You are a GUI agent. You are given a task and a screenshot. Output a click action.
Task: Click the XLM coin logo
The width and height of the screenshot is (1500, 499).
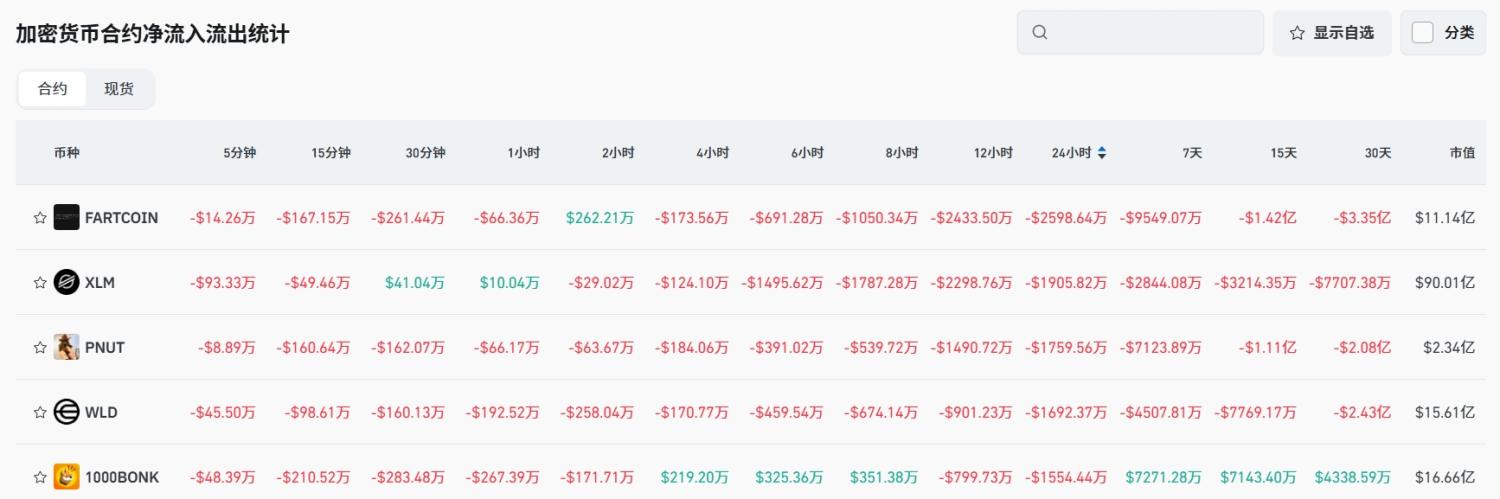click(66, 282)
